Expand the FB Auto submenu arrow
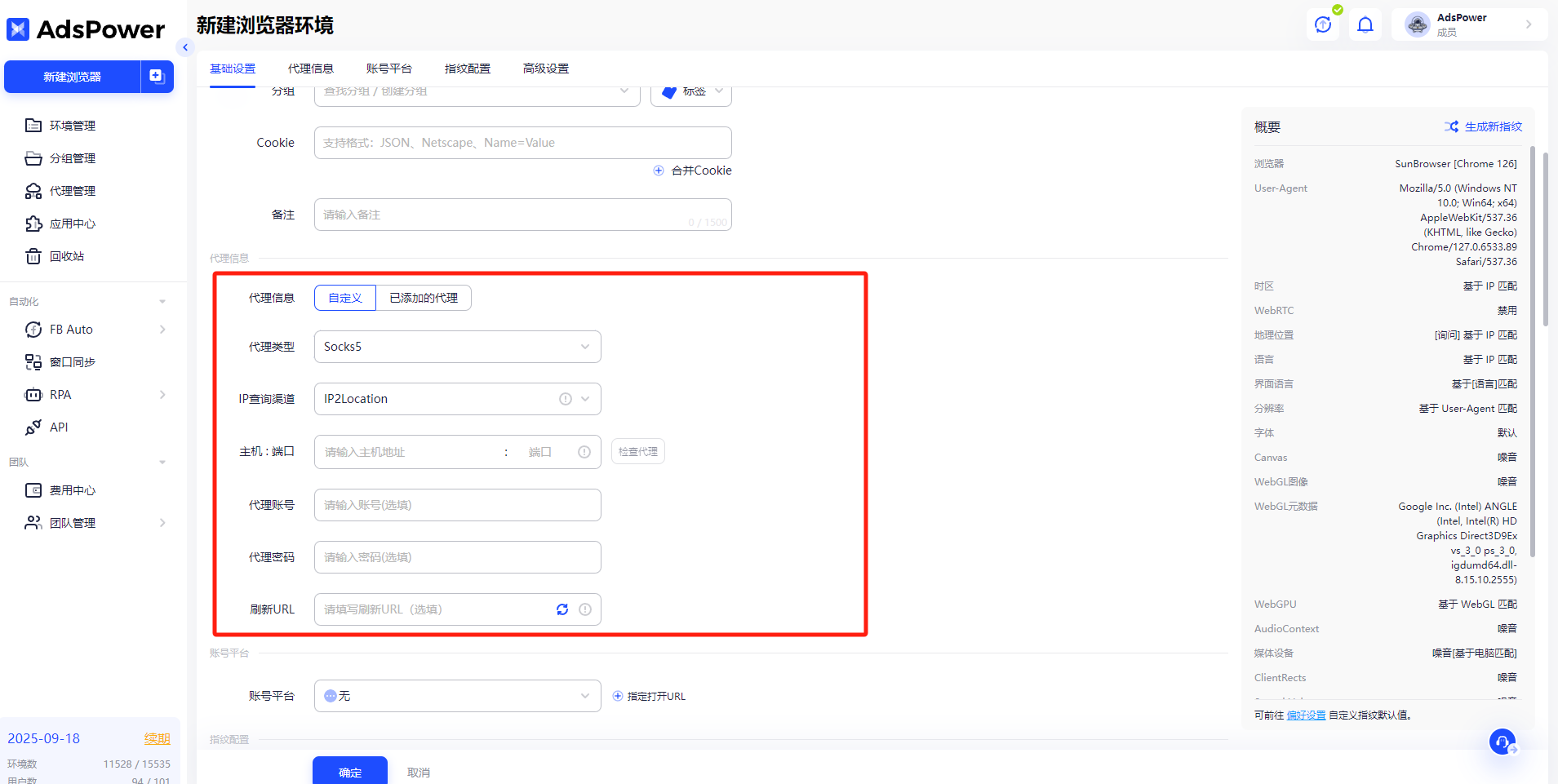 point(162,330)
